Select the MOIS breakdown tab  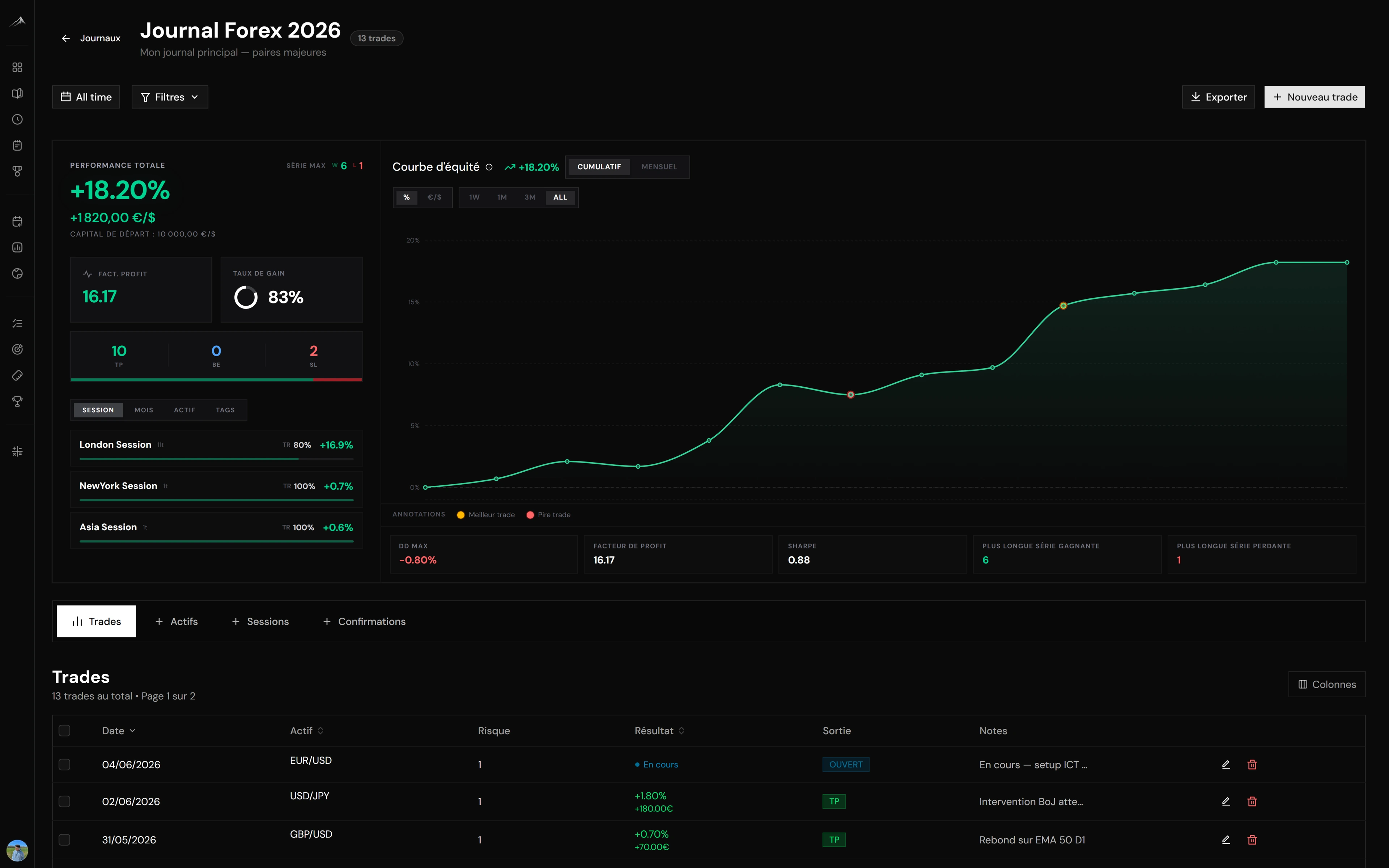tap(144, 410)
